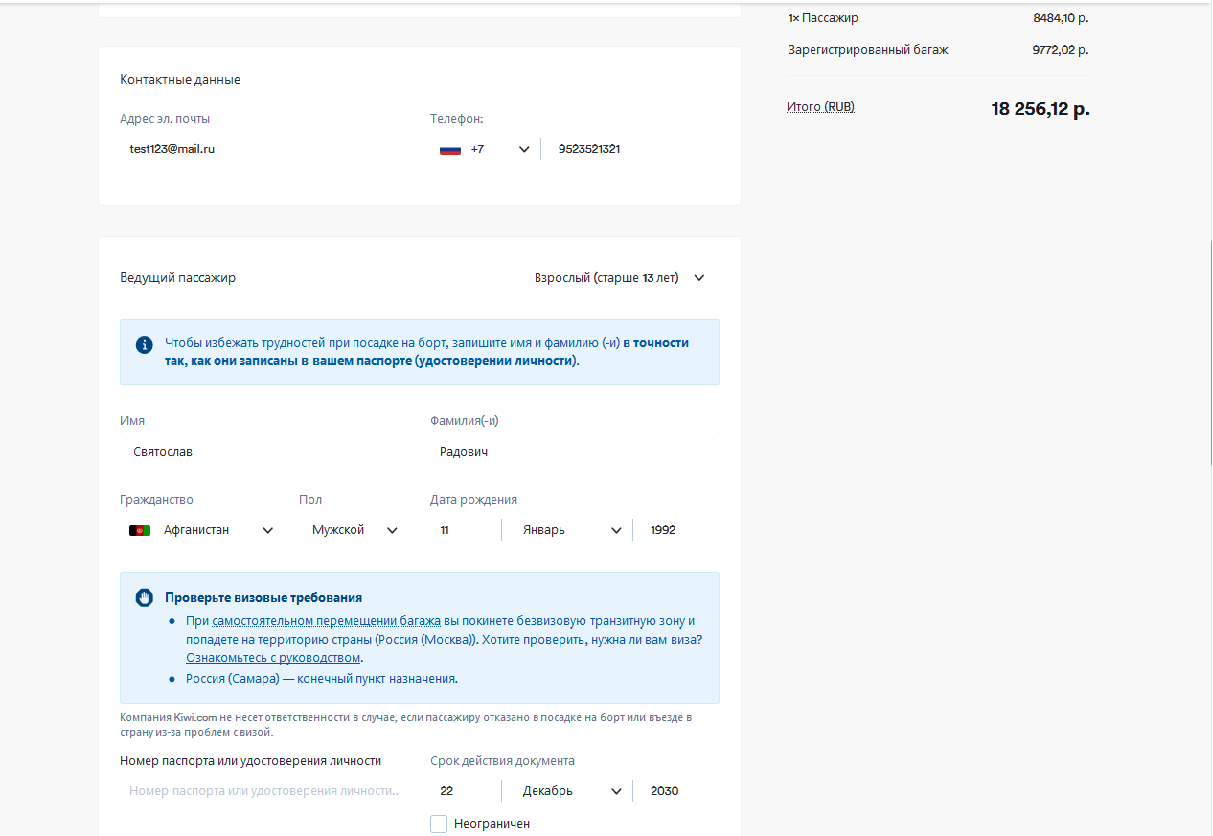
Task: Click the document expiry year field 2030
Action: pos(678,791)
